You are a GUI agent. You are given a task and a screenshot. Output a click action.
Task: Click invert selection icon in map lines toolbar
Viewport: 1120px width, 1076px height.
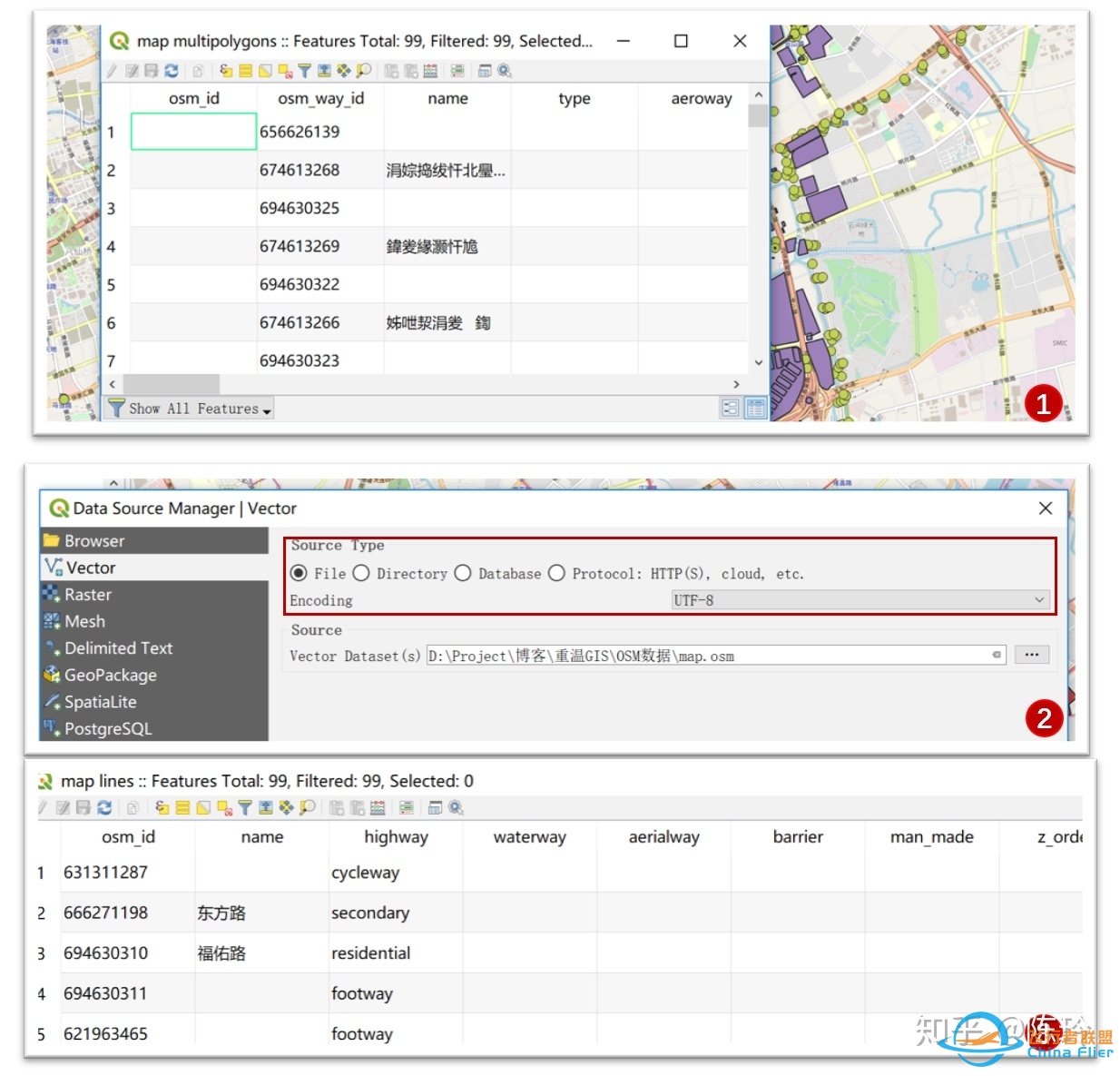click(203, 808)
